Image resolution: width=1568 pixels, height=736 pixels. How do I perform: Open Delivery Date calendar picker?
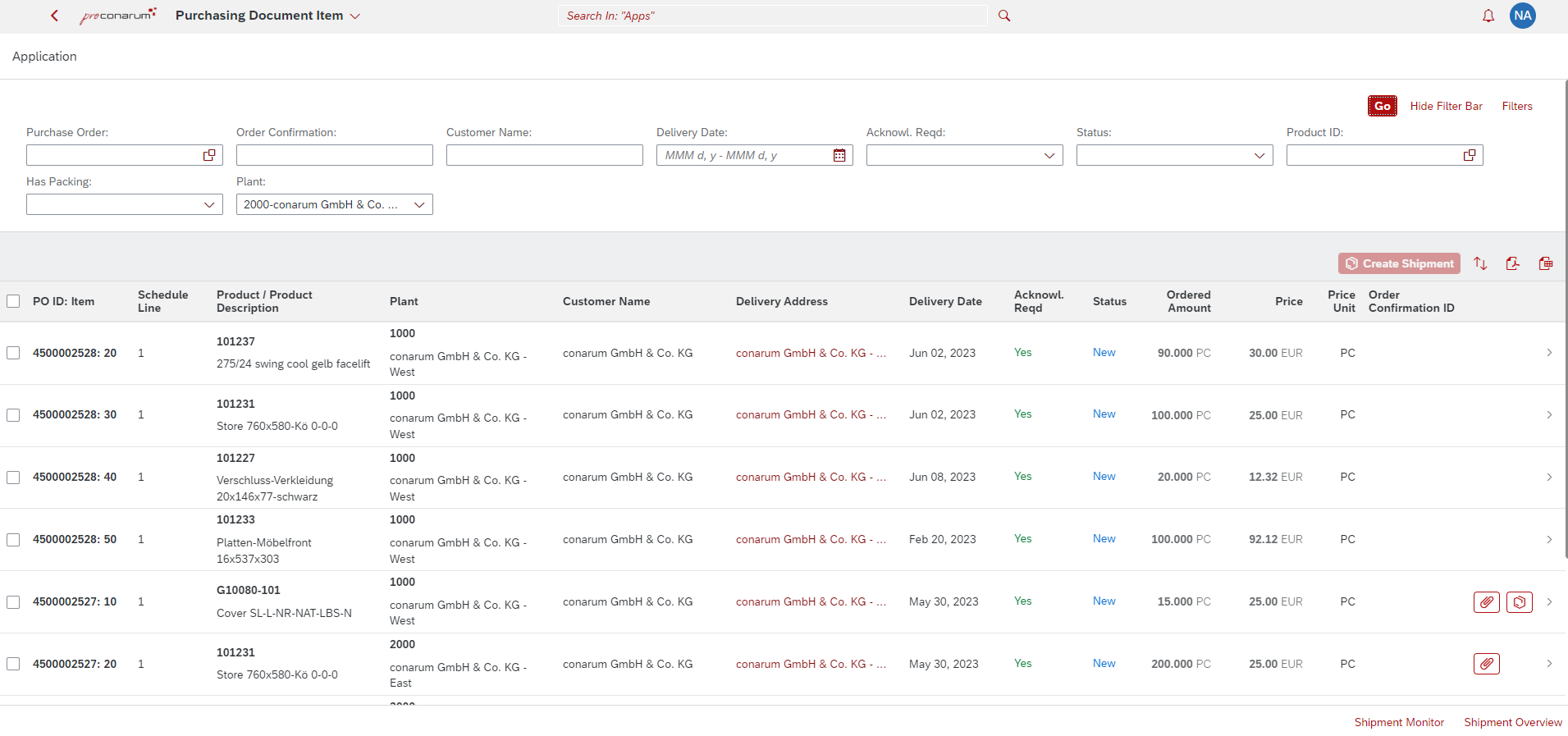click(x=839, y=155)
